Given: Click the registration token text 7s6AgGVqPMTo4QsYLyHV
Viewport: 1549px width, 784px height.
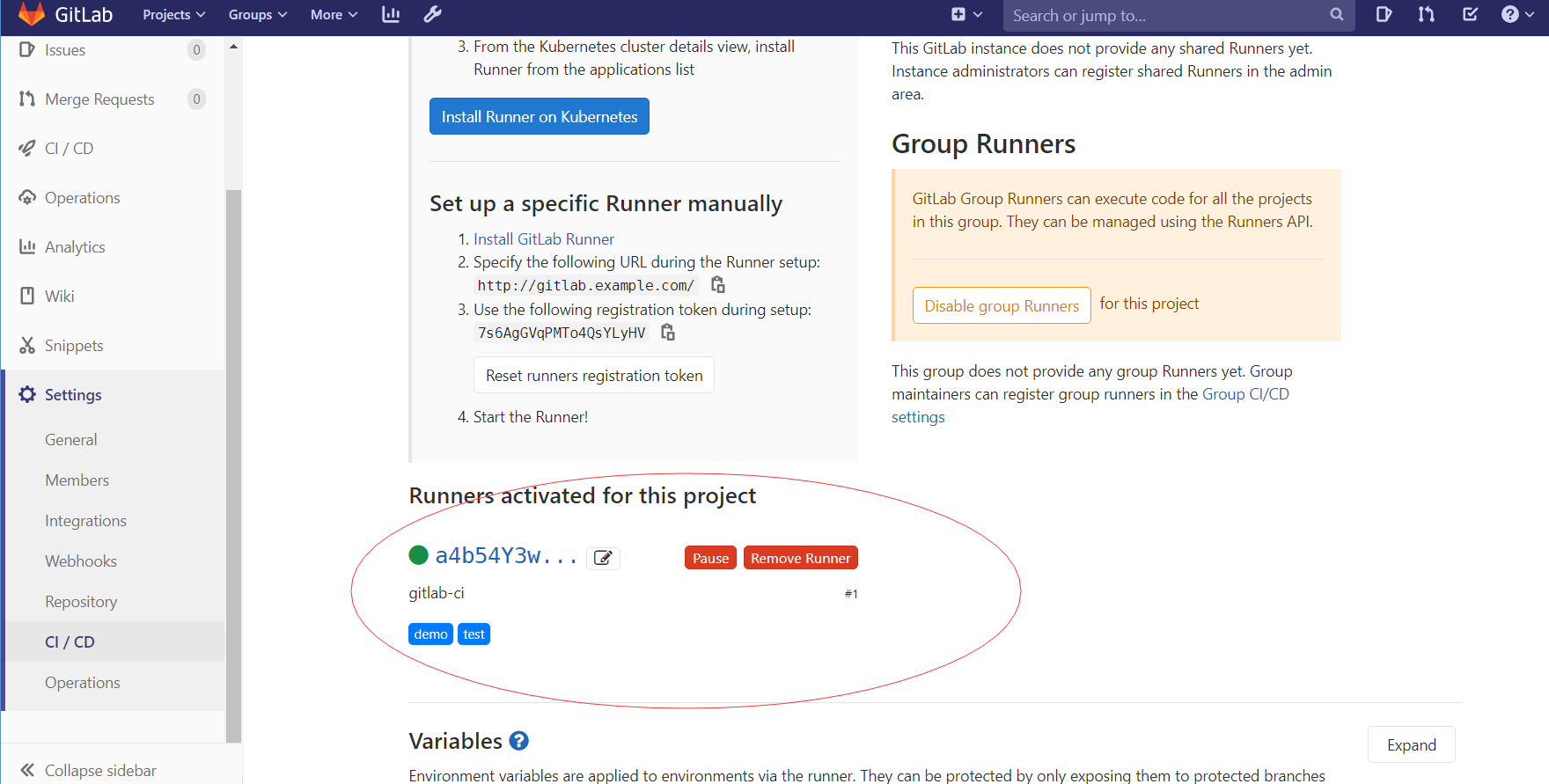Looking at the screenshot, I should tap(562, 333).
